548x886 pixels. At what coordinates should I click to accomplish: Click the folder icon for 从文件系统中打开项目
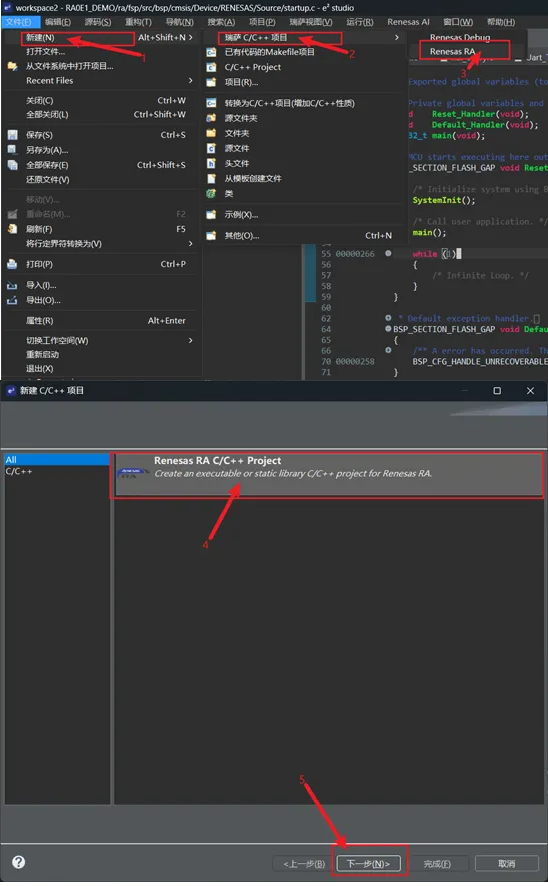coord(12,66)
